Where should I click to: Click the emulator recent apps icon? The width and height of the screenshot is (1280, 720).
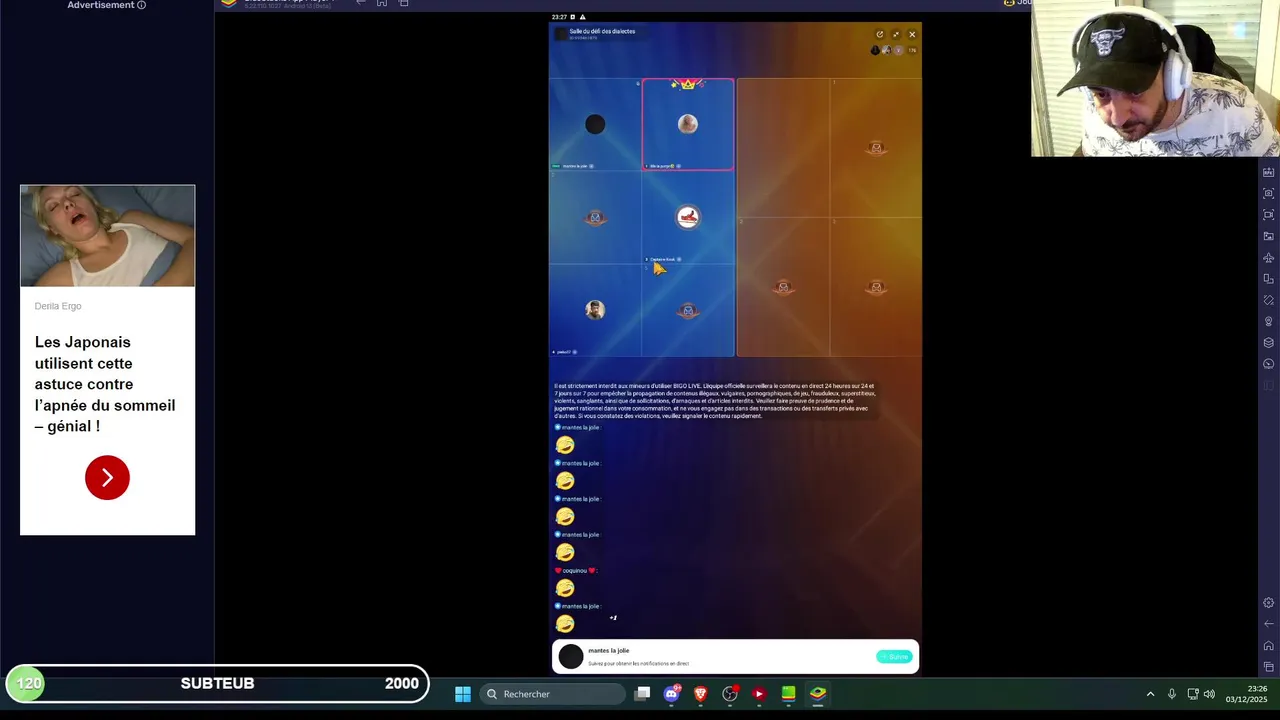[x=1268, y=667]
